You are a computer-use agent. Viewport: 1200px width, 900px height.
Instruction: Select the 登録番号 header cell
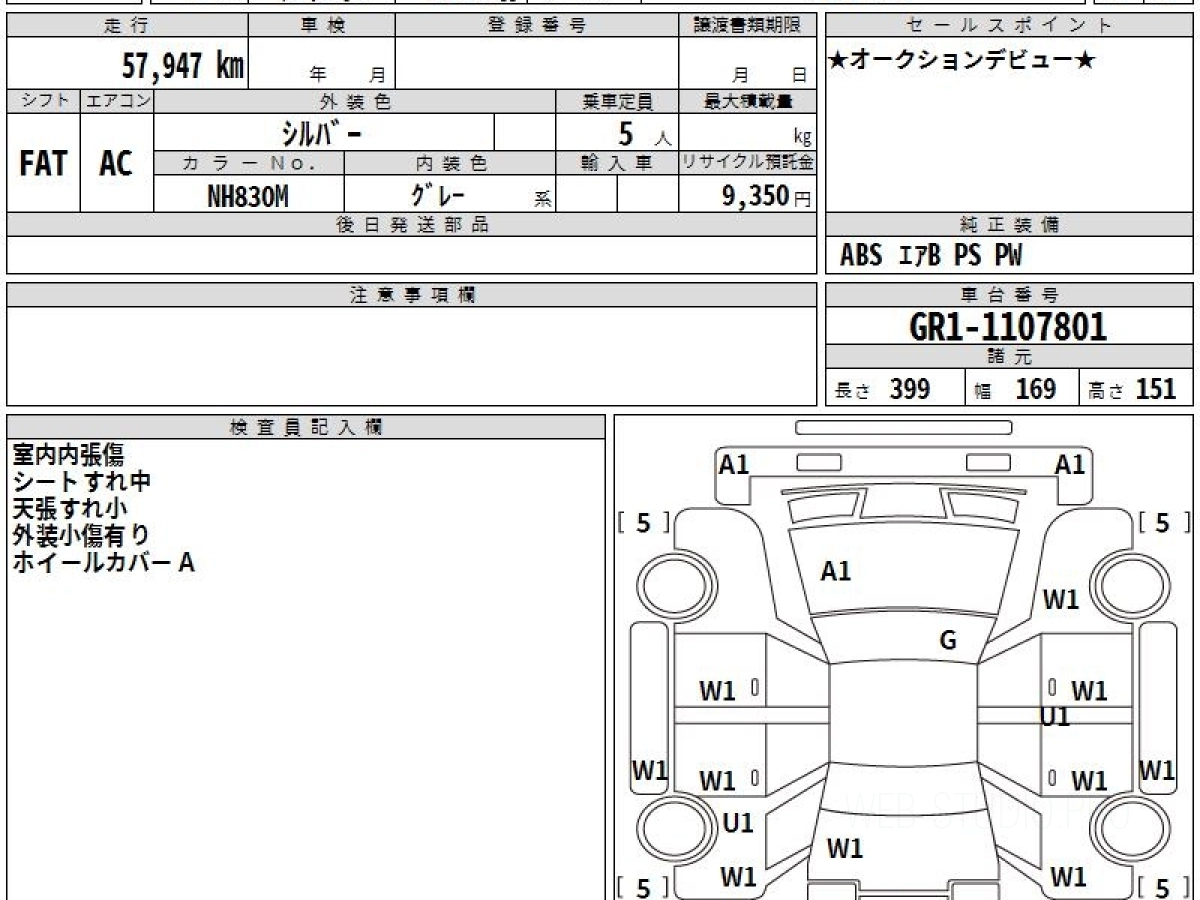click(x=537, y=26)
